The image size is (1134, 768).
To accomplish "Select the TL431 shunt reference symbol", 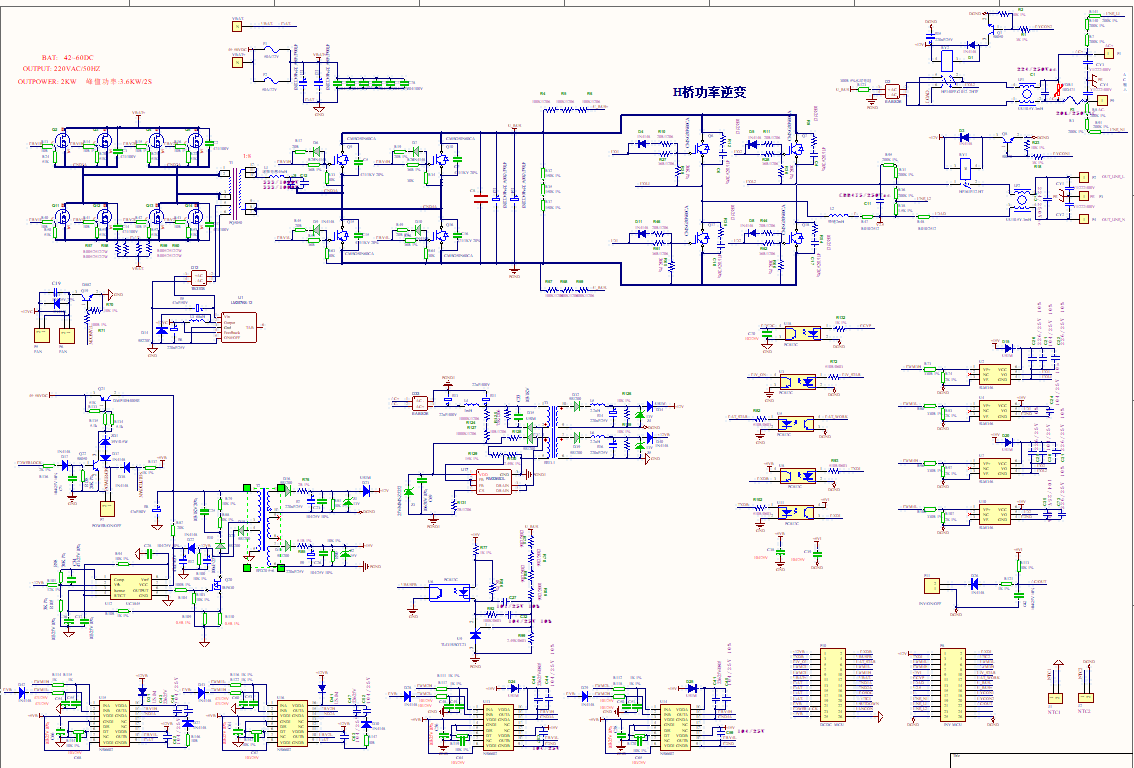I will pos(475,634).
